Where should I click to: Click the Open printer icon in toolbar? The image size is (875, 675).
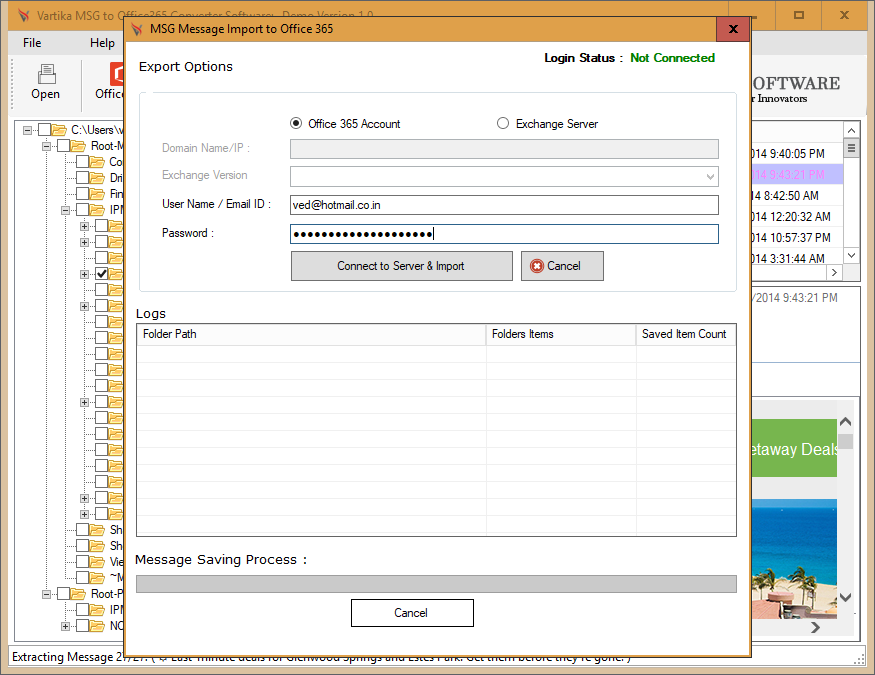pos(46,74)
